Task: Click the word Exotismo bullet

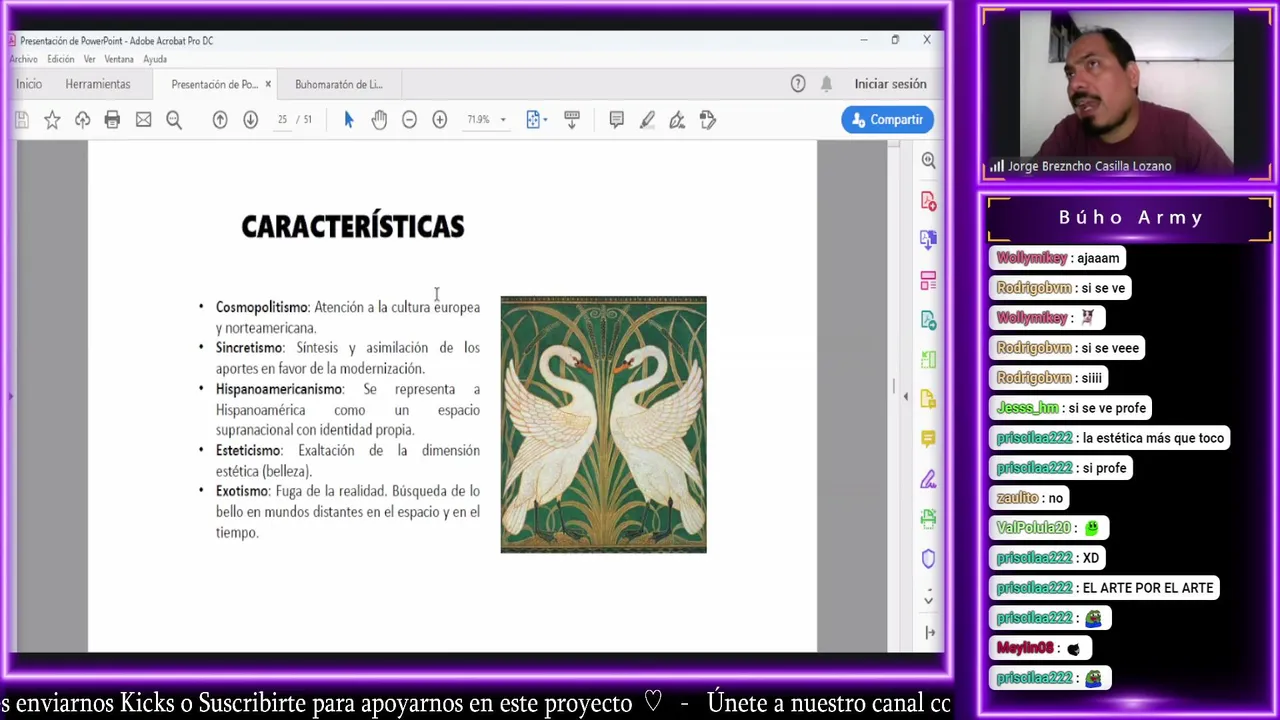Action: [242, 491]
